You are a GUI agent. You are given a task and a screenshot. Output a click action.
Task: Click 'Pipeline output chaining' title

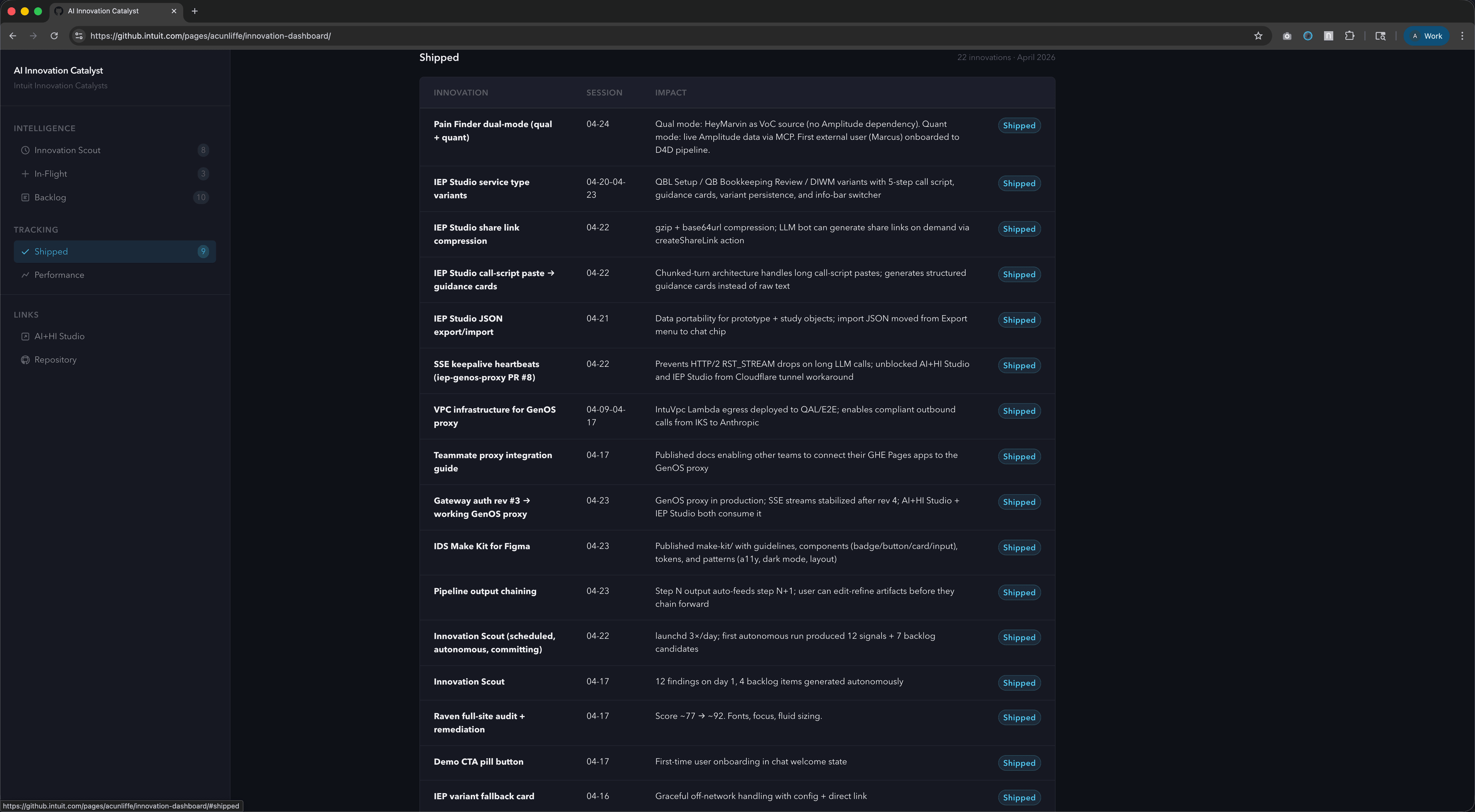pyautogui.click(x=485, y=591)
